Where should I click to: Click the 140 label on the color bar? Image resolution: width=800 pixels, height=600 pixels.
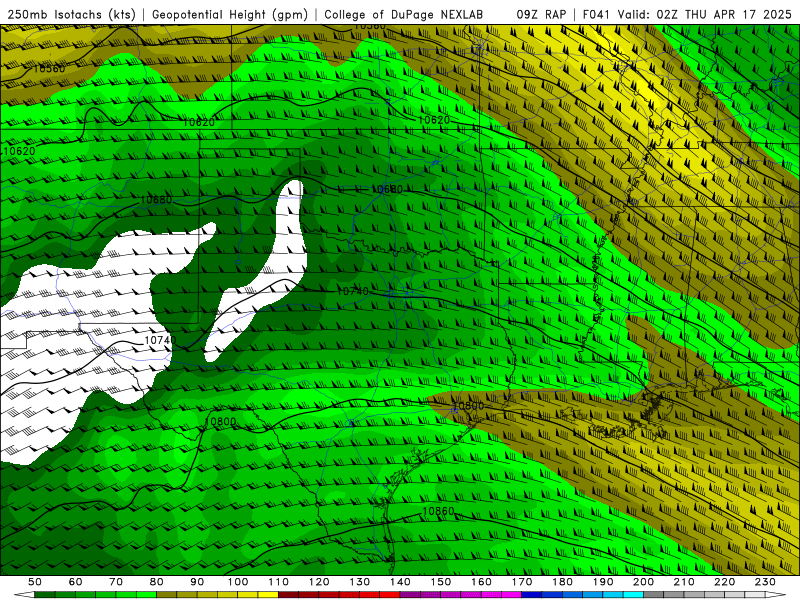pos(401,582)
